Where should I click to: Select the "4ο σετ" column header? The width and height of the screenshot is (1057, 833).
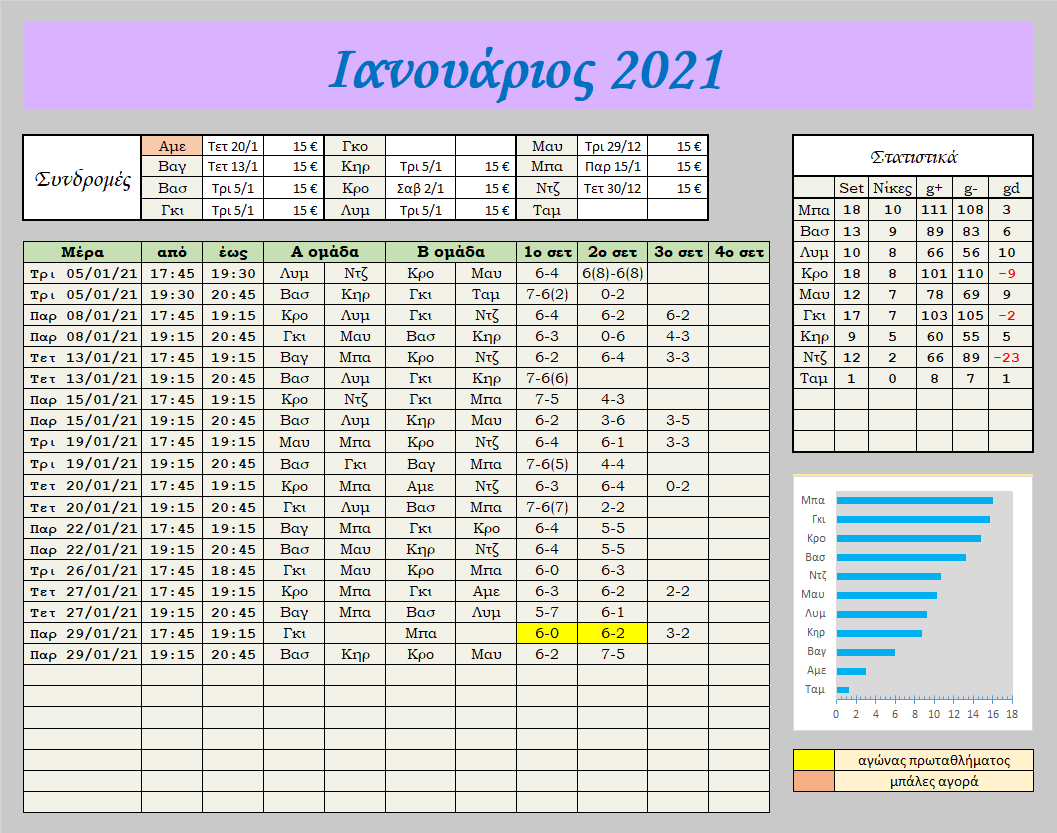tap(739, 252)
